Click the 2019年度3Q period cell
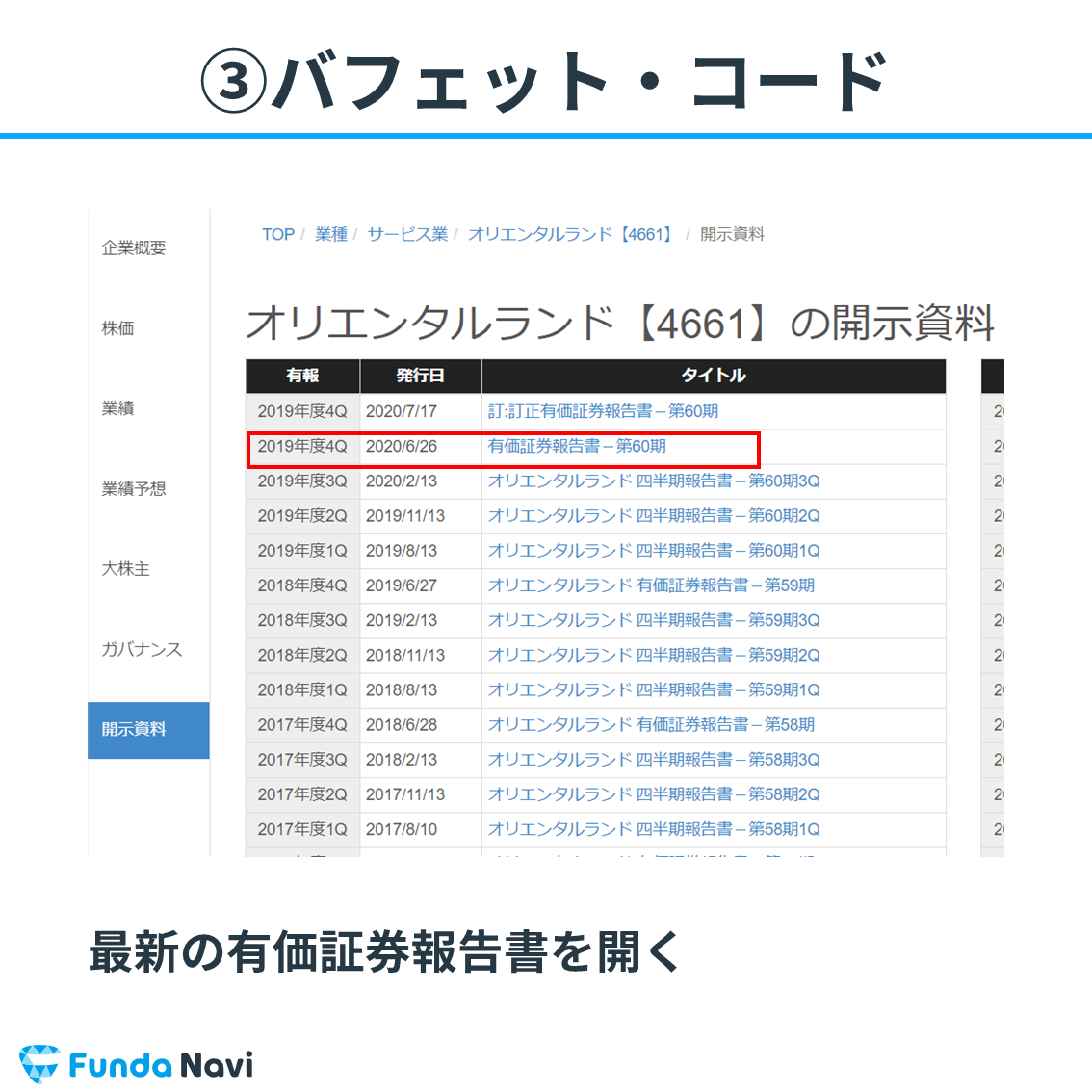The width and height of the screenshot is (1092, 1092). tap(302, 481)
